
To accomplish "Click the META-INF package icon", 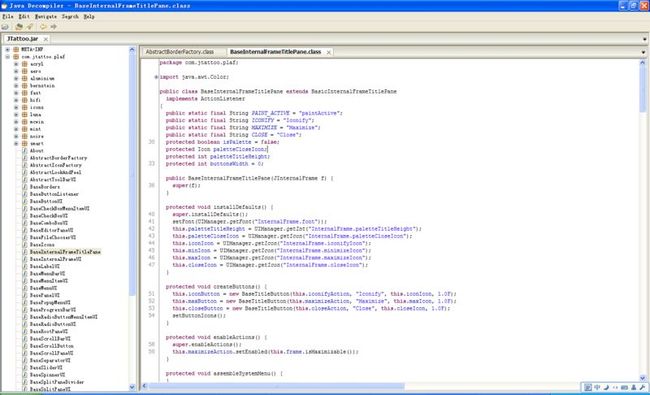I will point(16,49).
